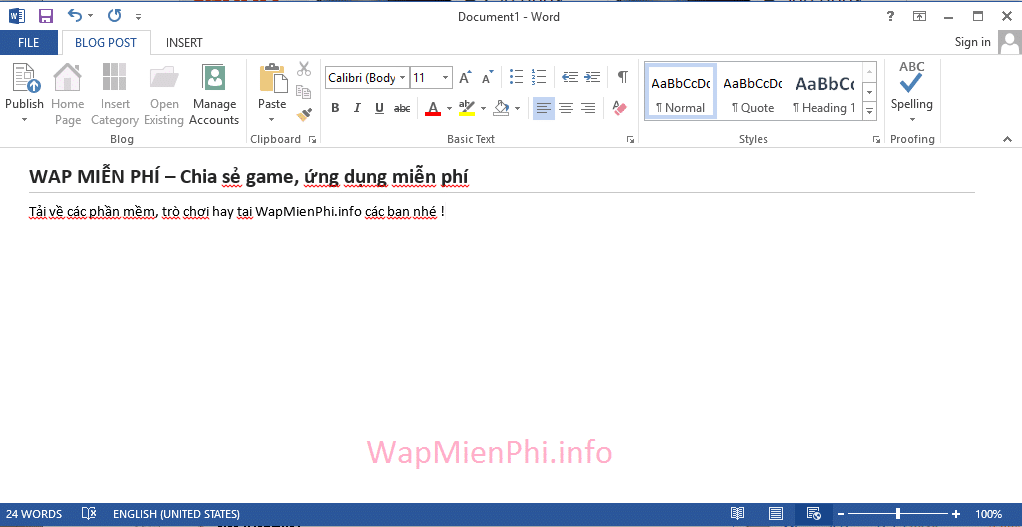Select the BLOG POST tab
Image resolution: width=1022 pixels, height=527 pixels.
pos(106,42)
